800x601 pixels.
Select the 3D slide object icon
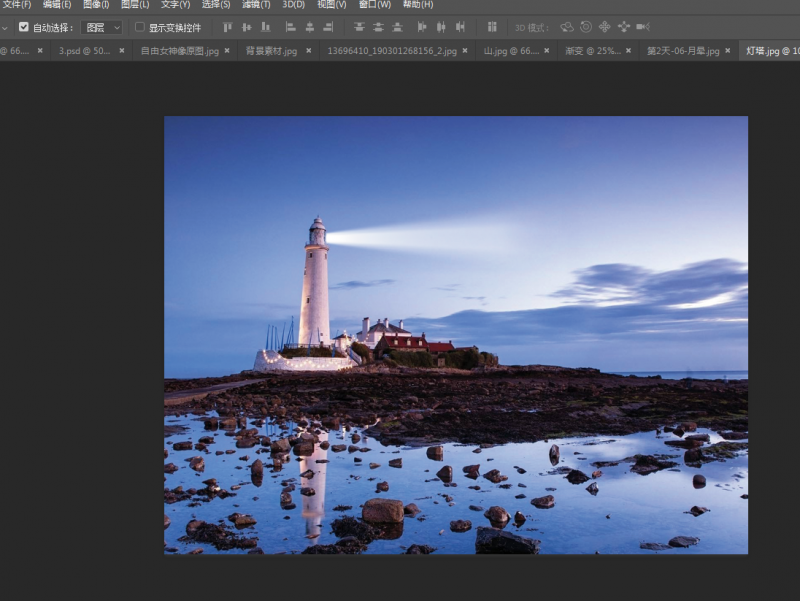[624, 27]
